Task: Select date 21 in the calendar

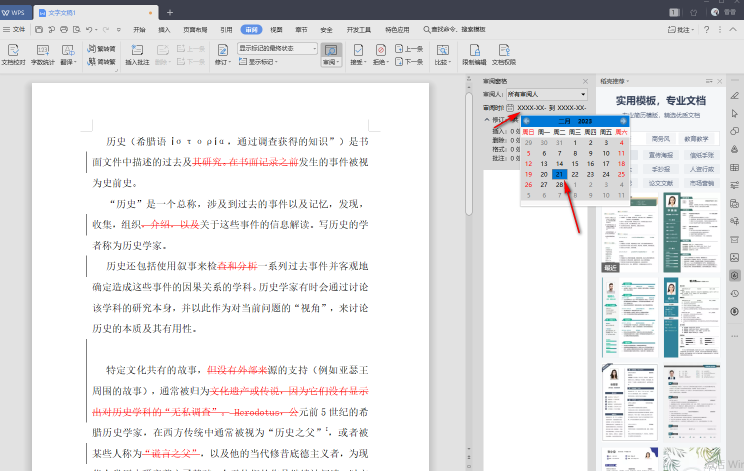Action: pyautogui.click(x=560, y=174)
